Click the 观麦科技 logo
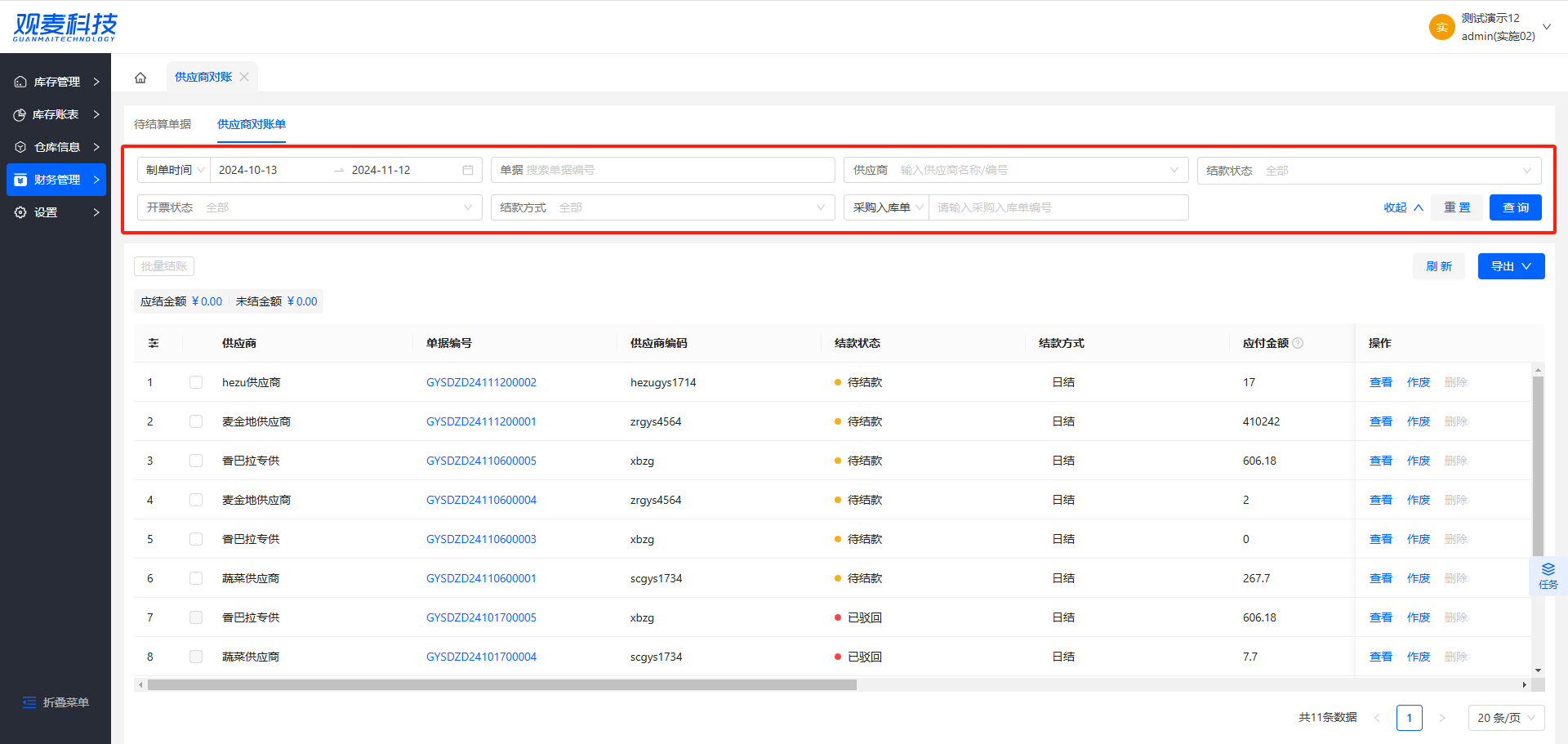Viewport: 1568px width, 744px height. coord(65,27)
